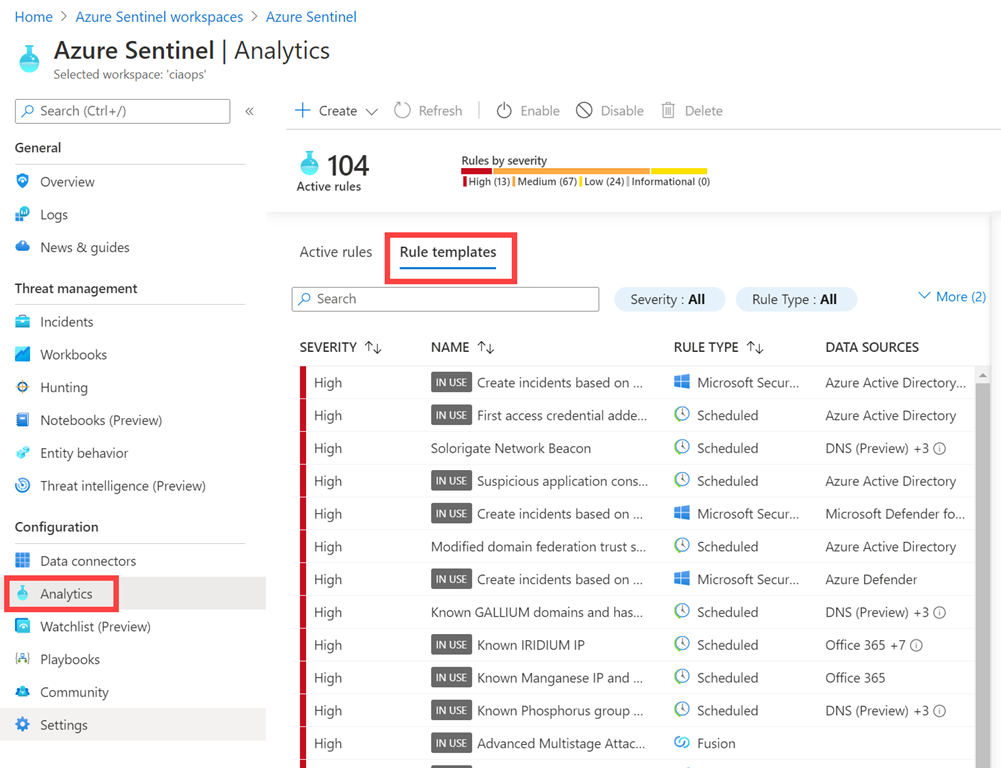Screen dimensions: 1001x768
Task: Select the Hunting target icon
Action: tap(23, 388)
